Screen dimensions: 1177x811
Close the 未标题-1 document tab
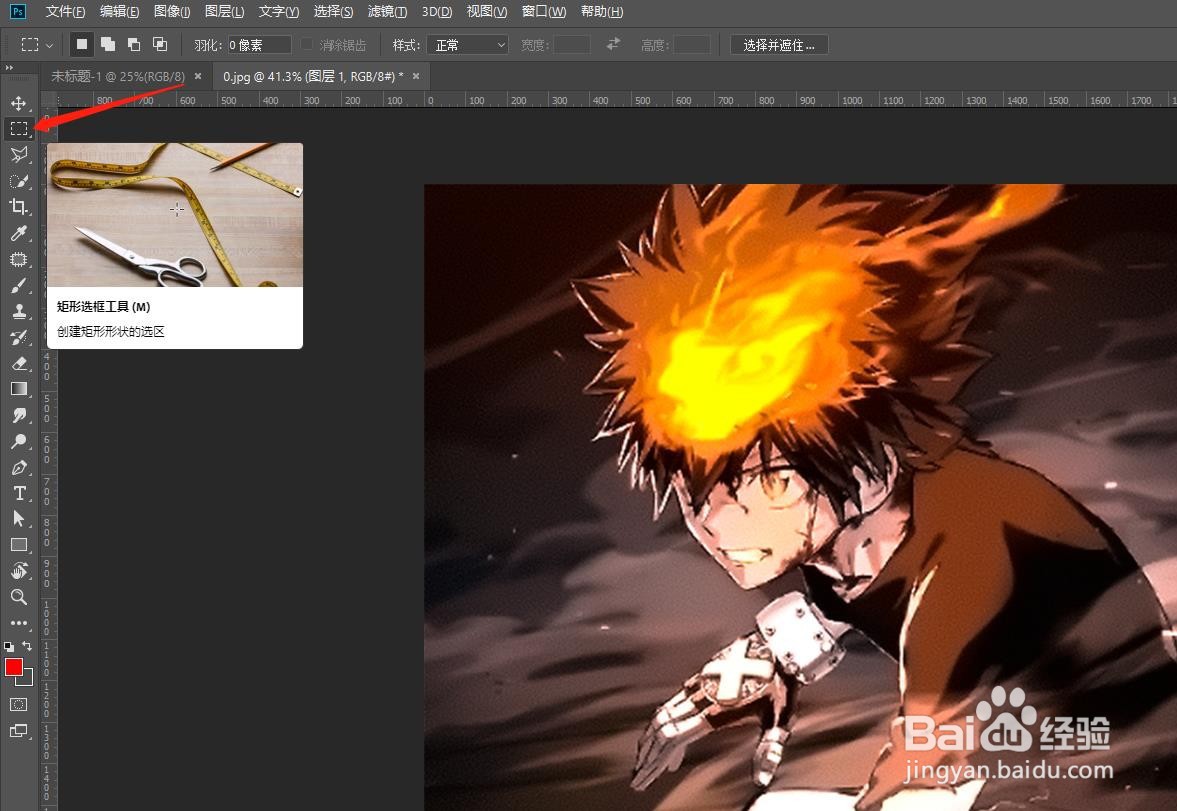tap(198, 76)
